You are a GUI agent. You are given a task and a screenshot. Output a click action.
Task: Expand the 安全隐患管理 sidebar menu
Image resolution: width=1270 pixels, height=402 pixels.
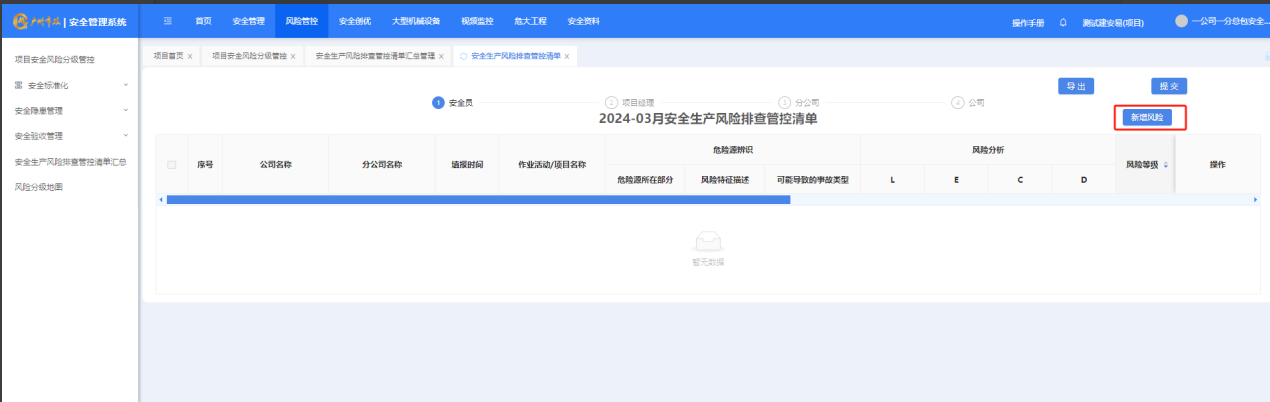[x=125, y=110]
